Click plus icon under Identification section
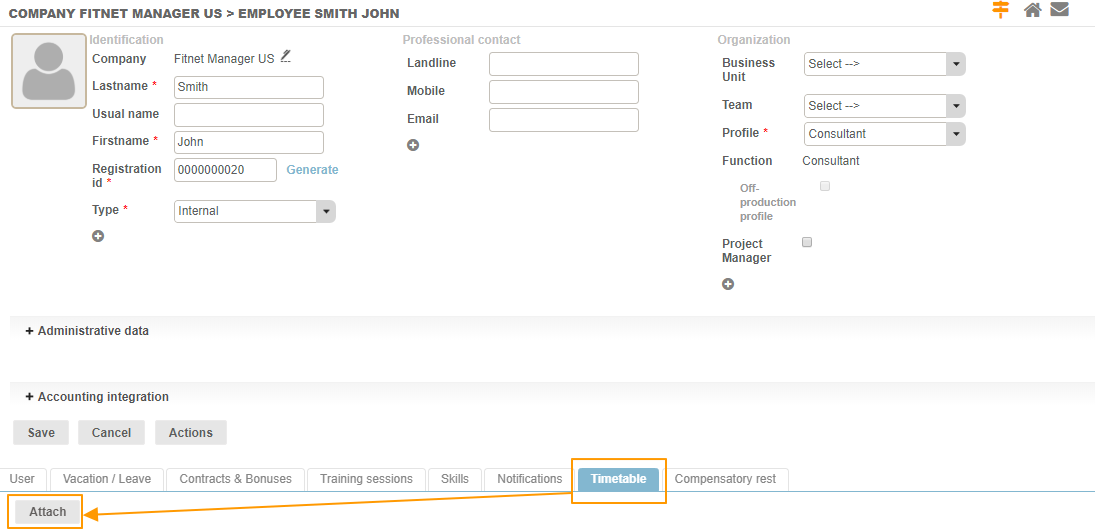The image size is (1095, 531). pos(98,237)
